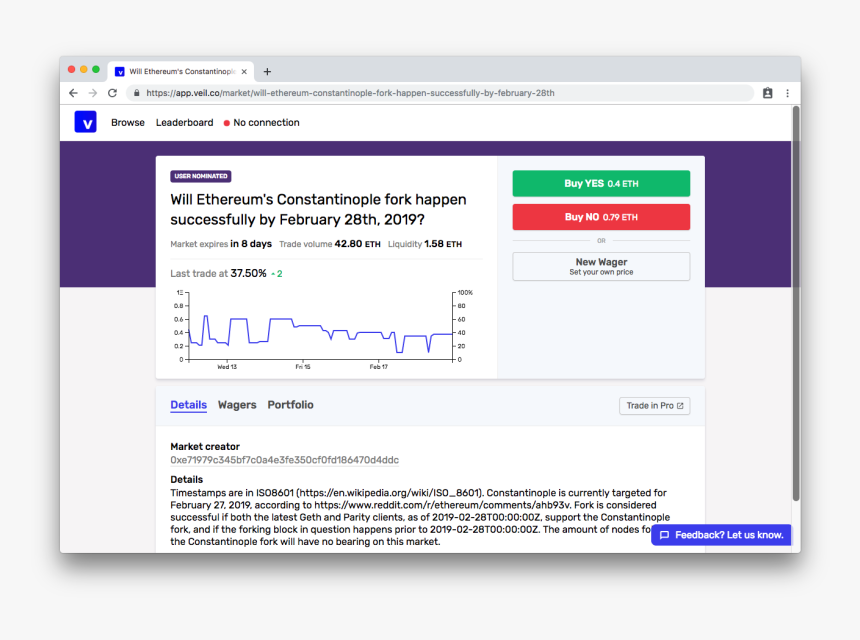Click the No connection status indicator
Image resolution: width=860 pixels, height=640 pixels.
262,122
